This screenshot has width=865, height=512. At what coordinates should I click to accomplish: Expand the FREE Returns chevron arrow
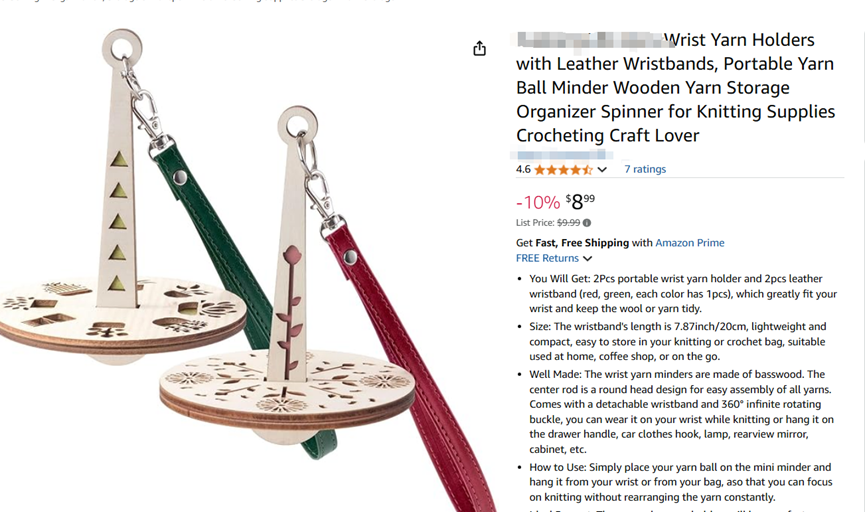[x=588, y=258]
